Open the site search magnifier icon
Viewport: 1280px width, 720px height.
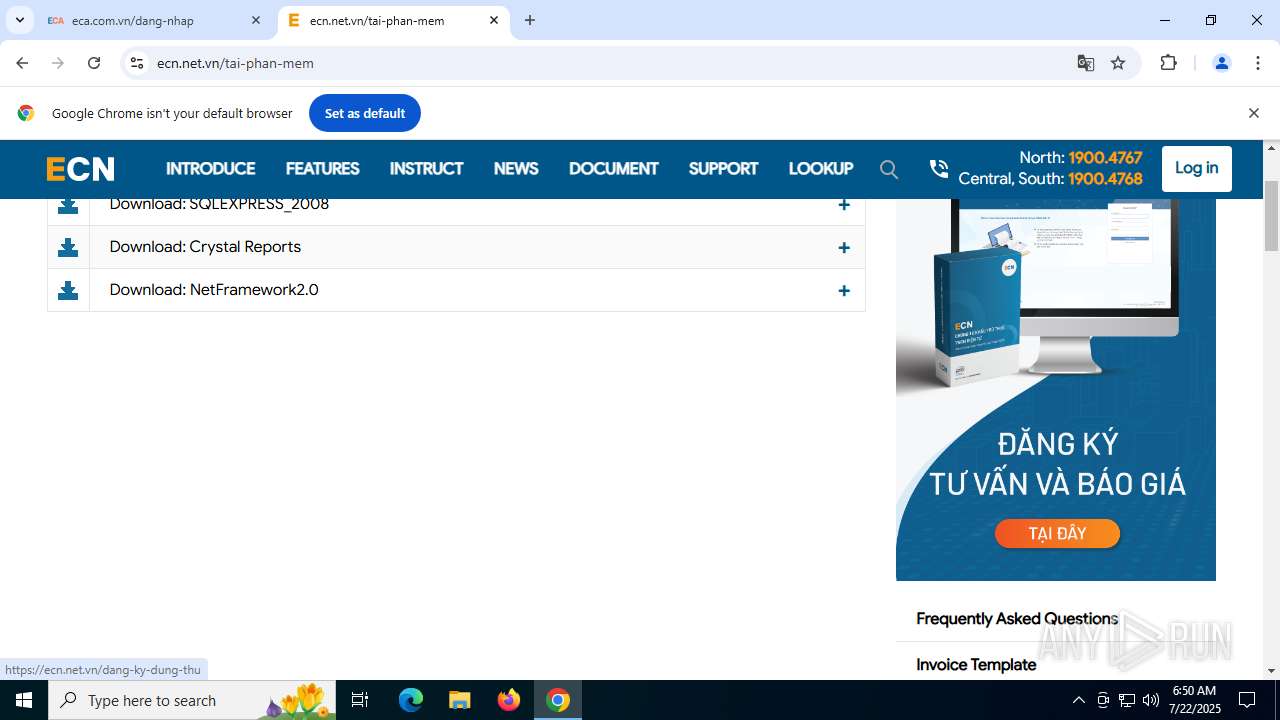(889, 169)
